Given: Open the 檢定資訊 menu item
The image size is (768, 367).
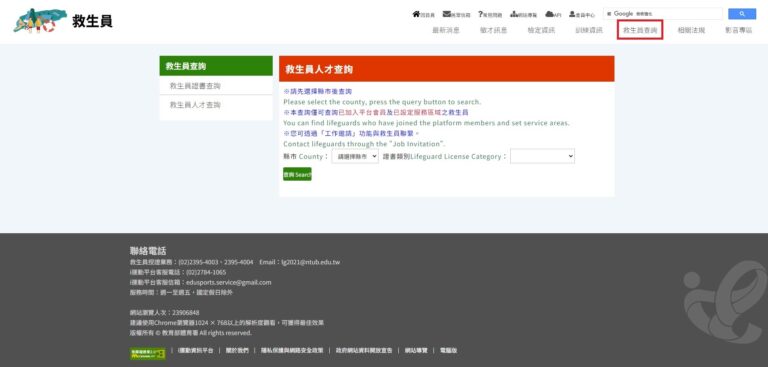Looking at the screenshot, I should pos(541,30).
